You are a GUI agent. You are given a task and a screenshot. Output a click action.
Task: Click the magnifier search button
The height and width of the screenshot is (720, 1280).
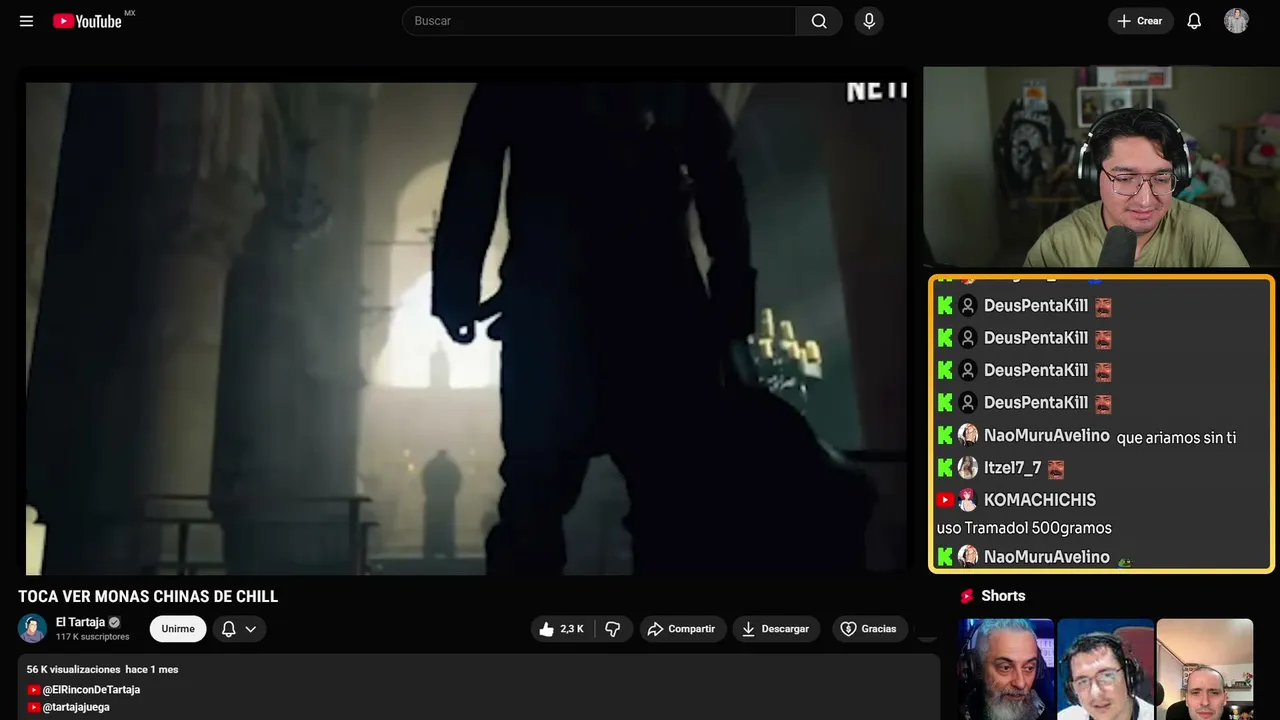pos(819,21)
